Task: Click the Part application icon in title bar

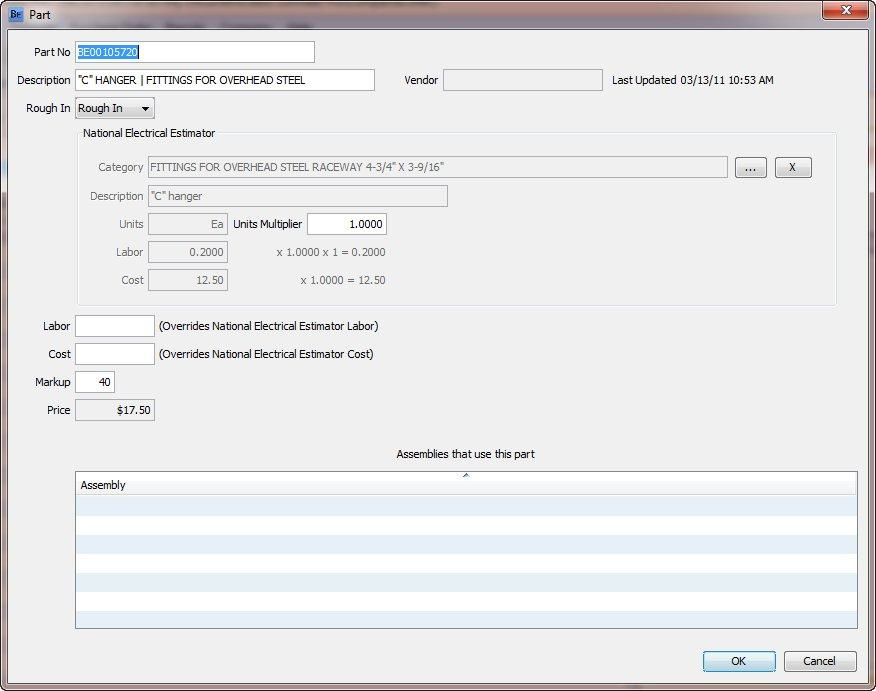Action: click(14, 14)
